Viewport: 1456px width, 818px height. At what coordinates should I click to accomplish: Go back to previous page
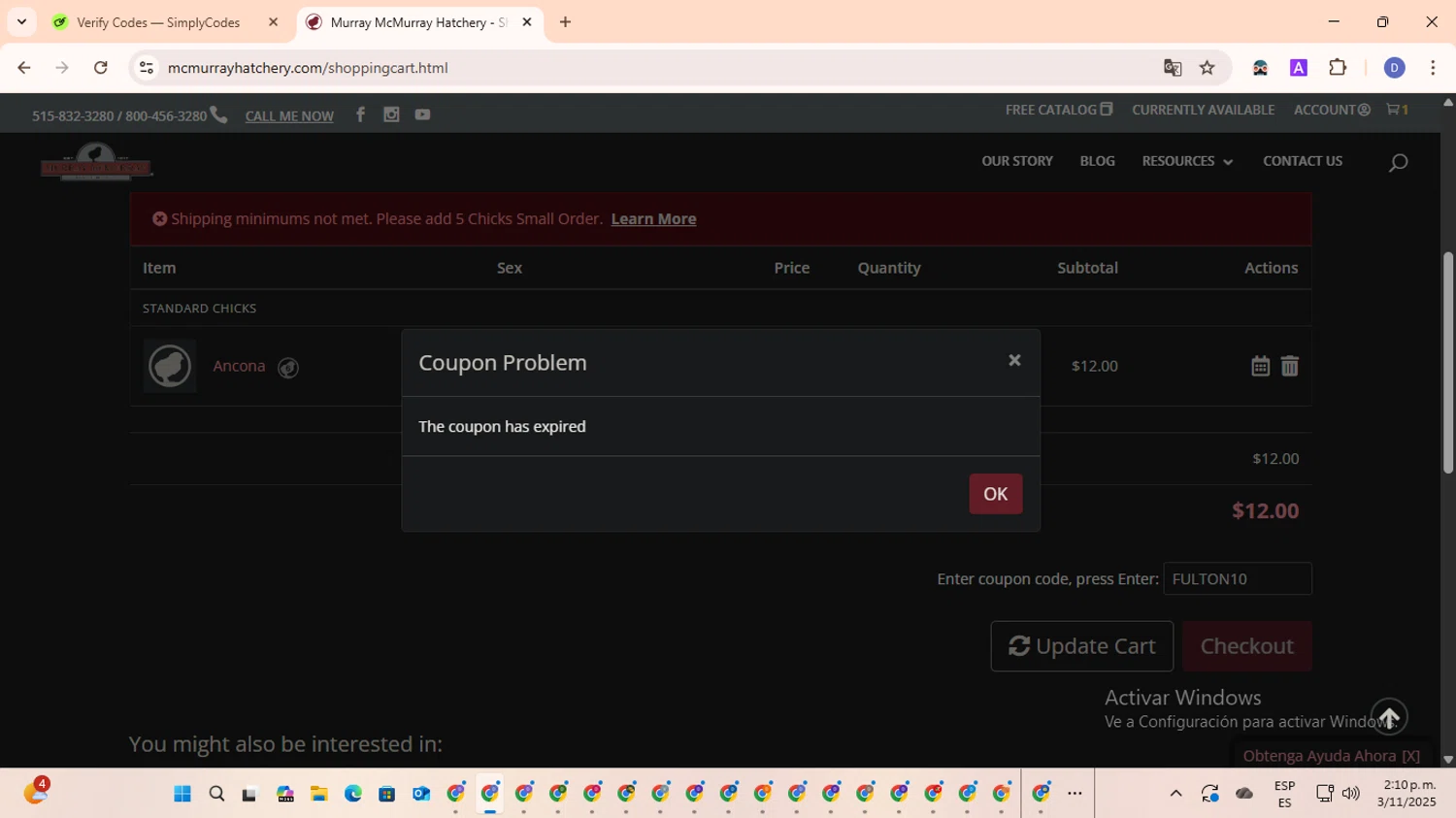tap(24, 68)
